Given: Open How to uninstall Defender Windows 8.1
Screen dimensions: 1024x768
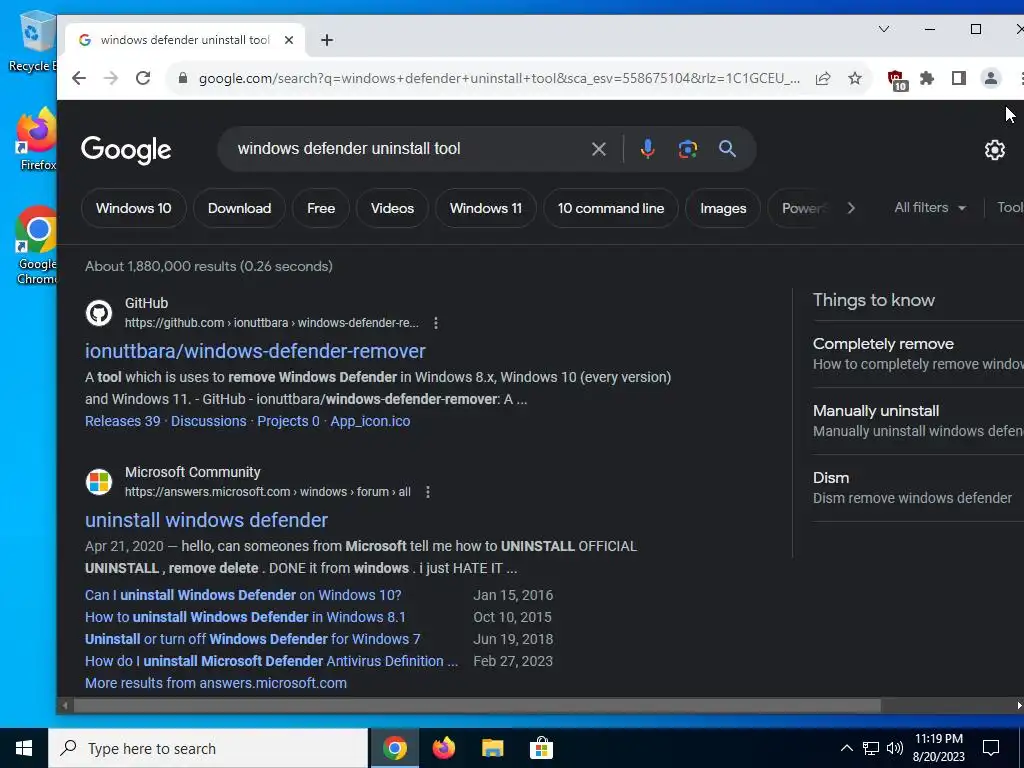Looking at the screenshot, I should [x=246, y=617].
